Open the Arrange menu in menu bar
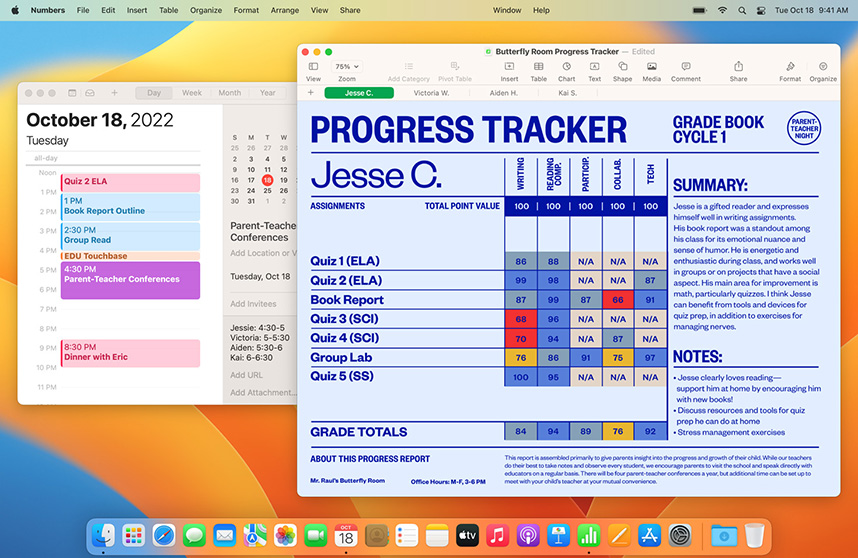The image size is (858, 558). tap(282, 10)
